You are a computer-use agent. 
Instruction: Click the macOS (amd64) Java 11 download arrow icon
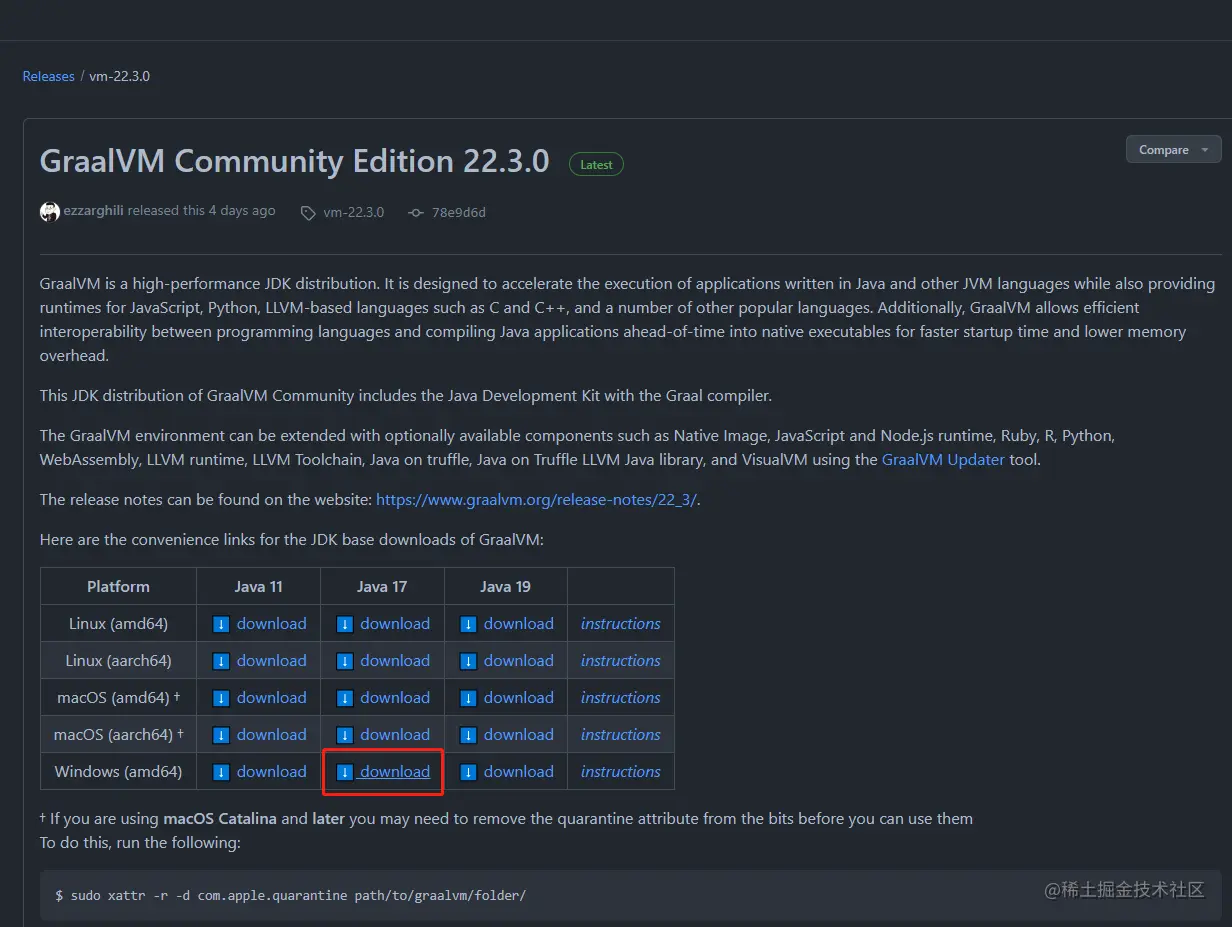[x=222, y=698]
